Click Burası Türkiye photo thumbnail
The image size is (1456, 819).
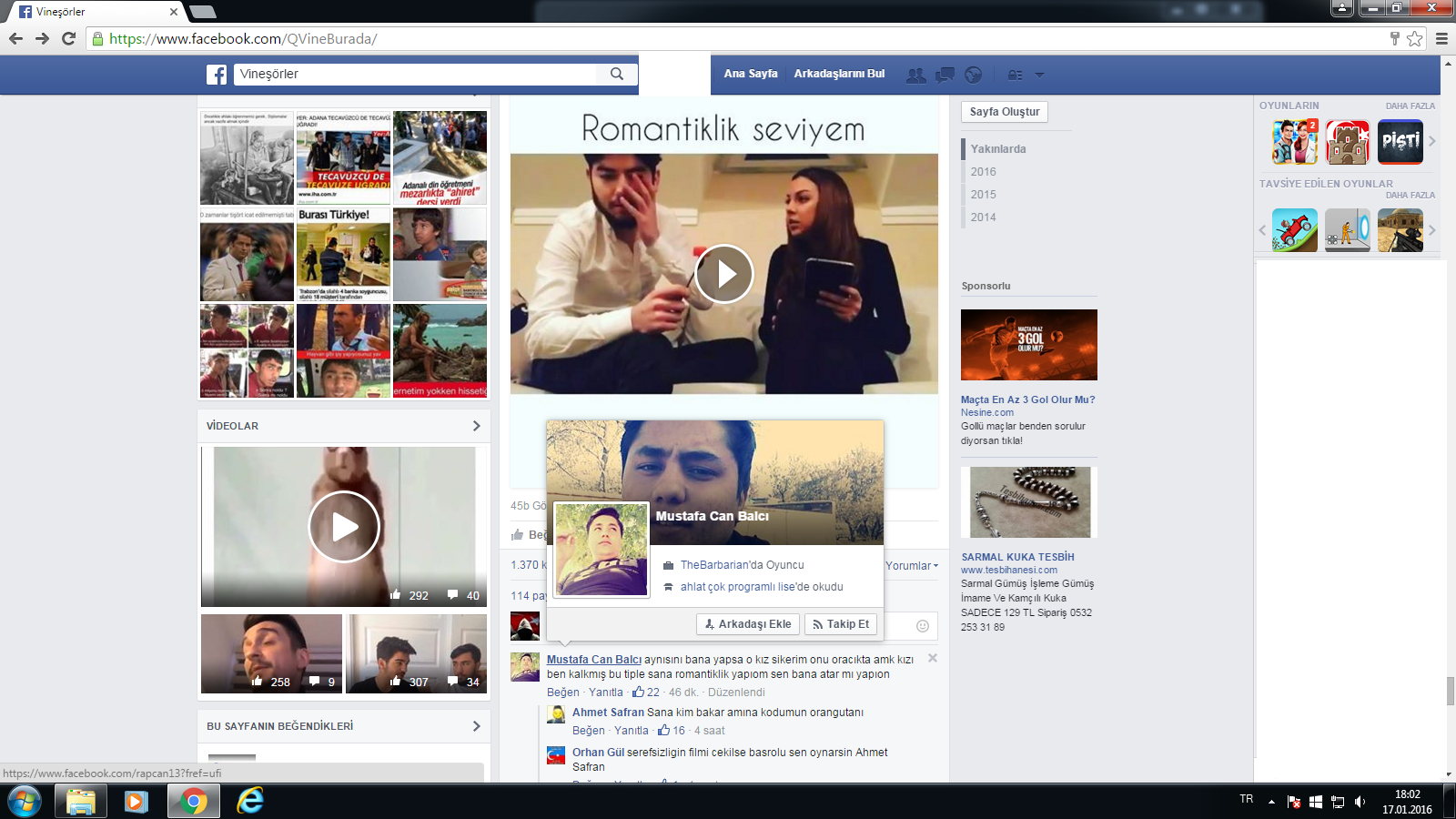[343, 254]
